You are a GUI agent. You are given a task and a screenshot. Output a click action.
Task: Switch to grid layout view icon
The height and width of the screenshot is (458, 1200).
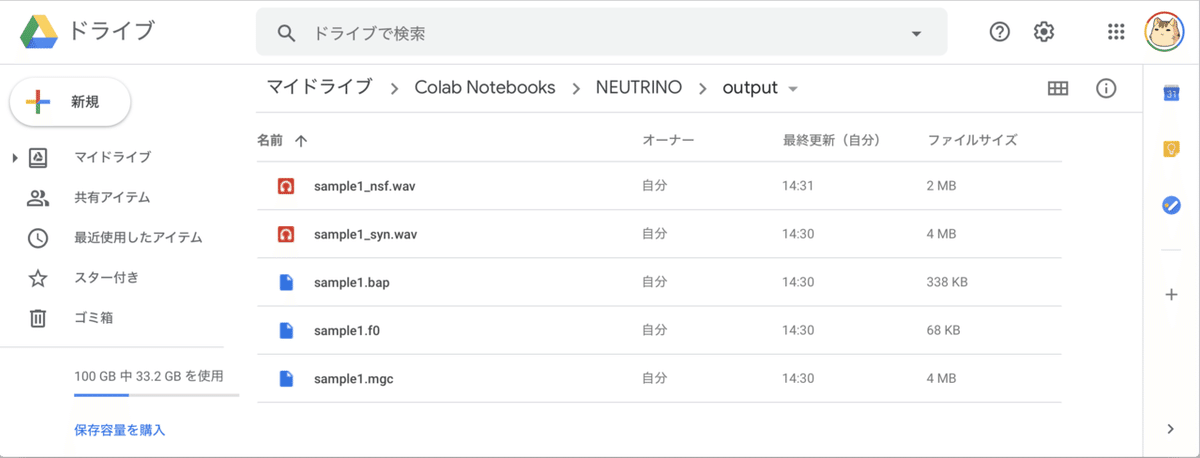tap(1058, 88)
